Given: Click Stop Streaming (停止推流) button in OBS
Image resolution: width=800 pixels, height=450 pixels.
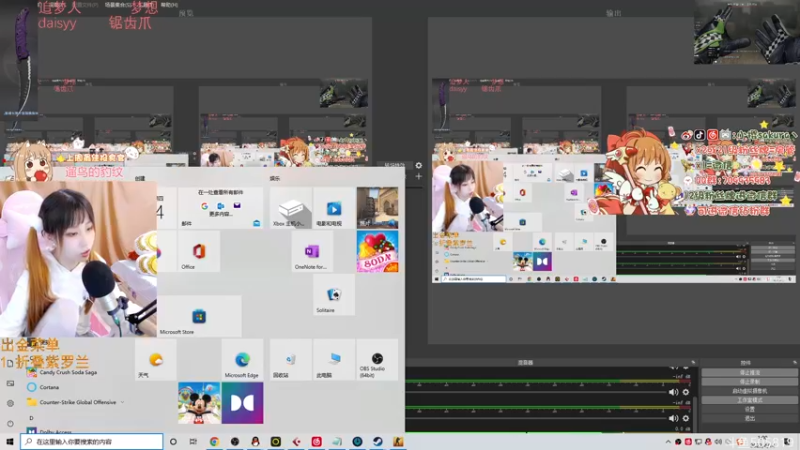Looking at the screenshot, I should [x=749, y=372].
